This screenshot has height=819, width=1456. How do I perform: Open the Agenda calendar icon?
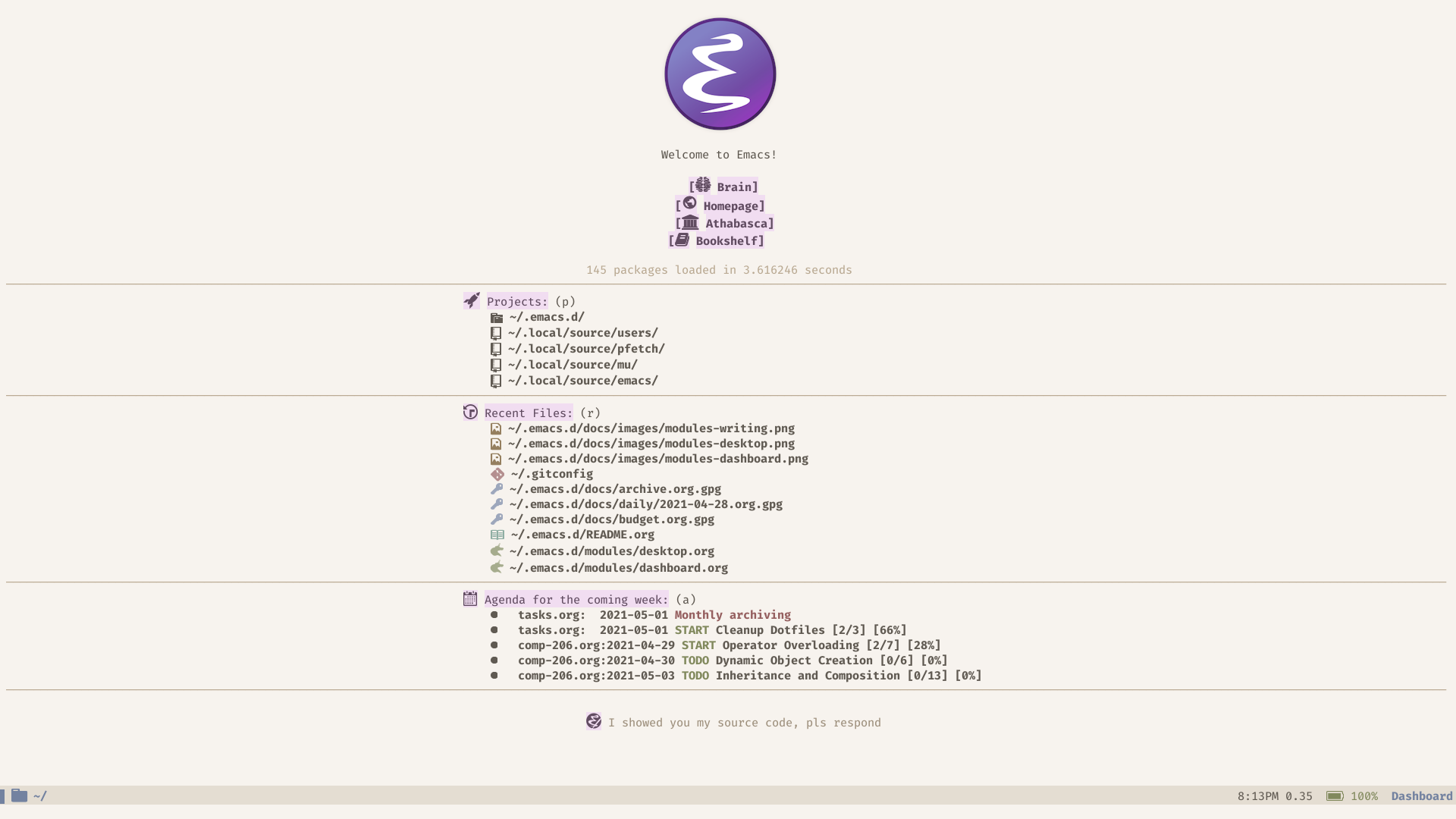click(x=469, y=599)
